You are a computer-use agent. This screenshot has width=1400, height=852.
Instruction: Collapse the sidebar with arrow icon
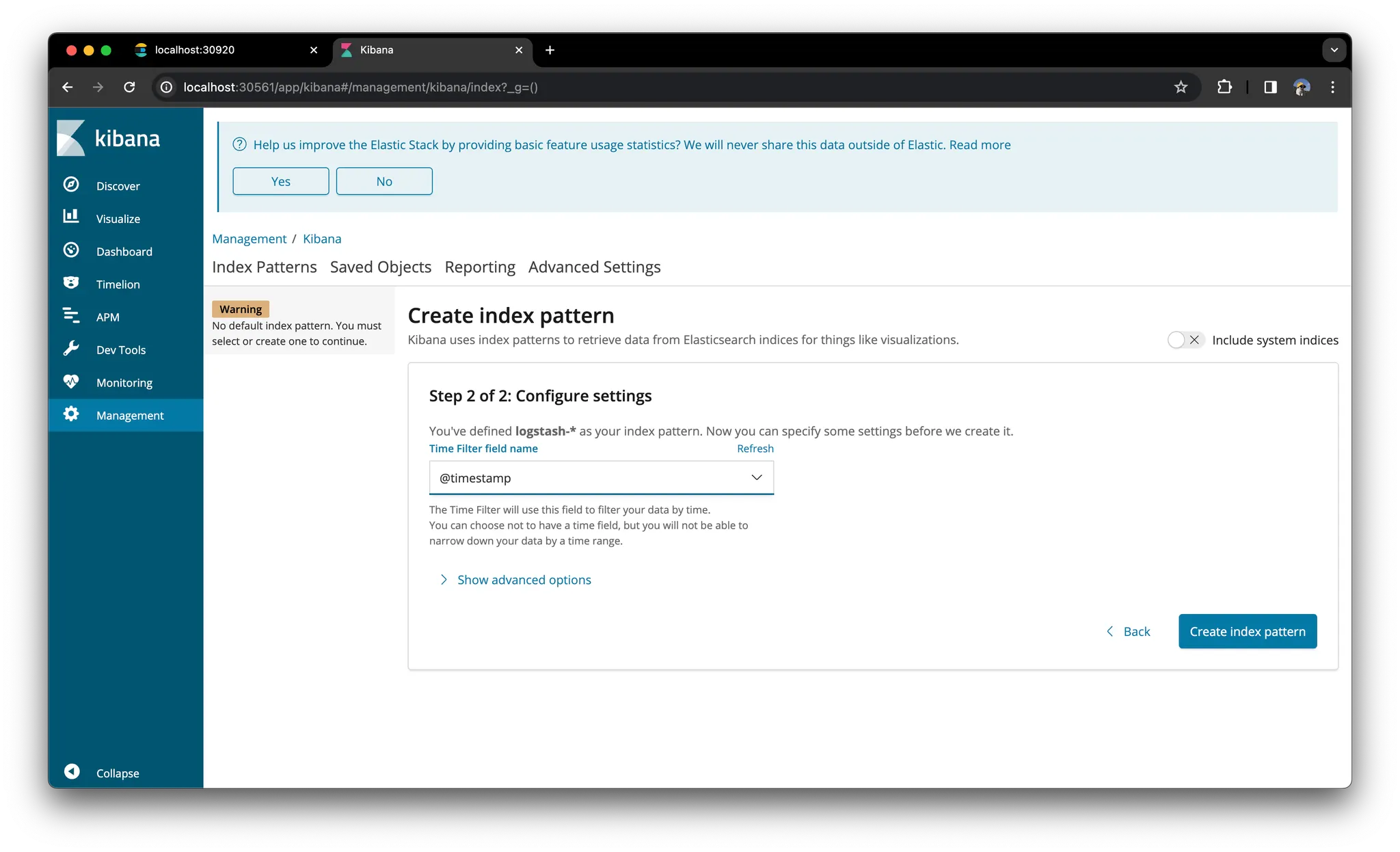click(72, 772)
